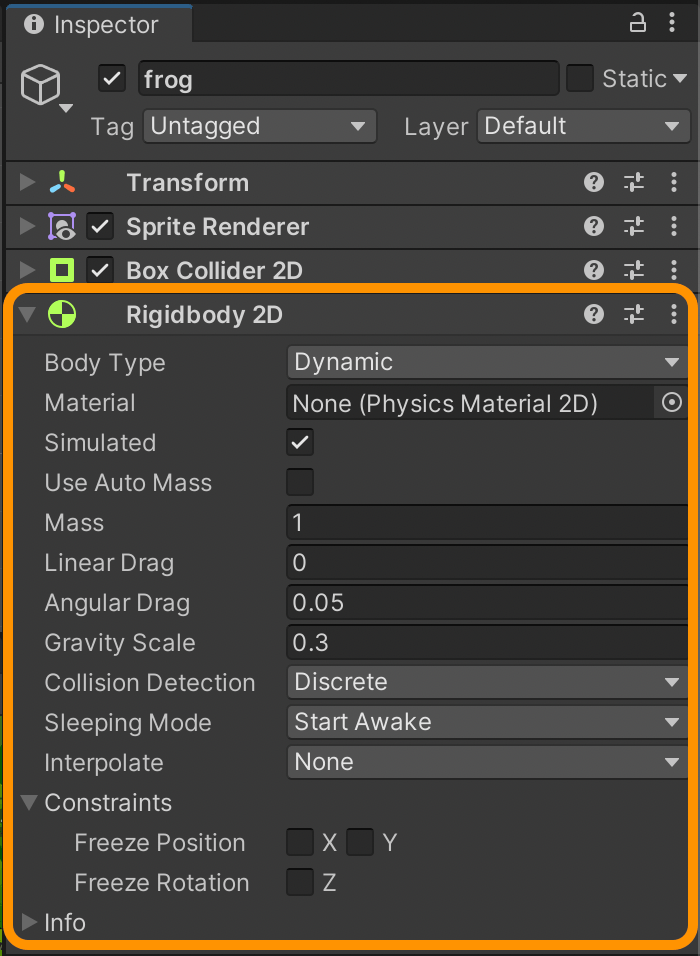Open the Rigidbody 2D three-dot options menu
The image size is (700, 956).
point(674,314)
